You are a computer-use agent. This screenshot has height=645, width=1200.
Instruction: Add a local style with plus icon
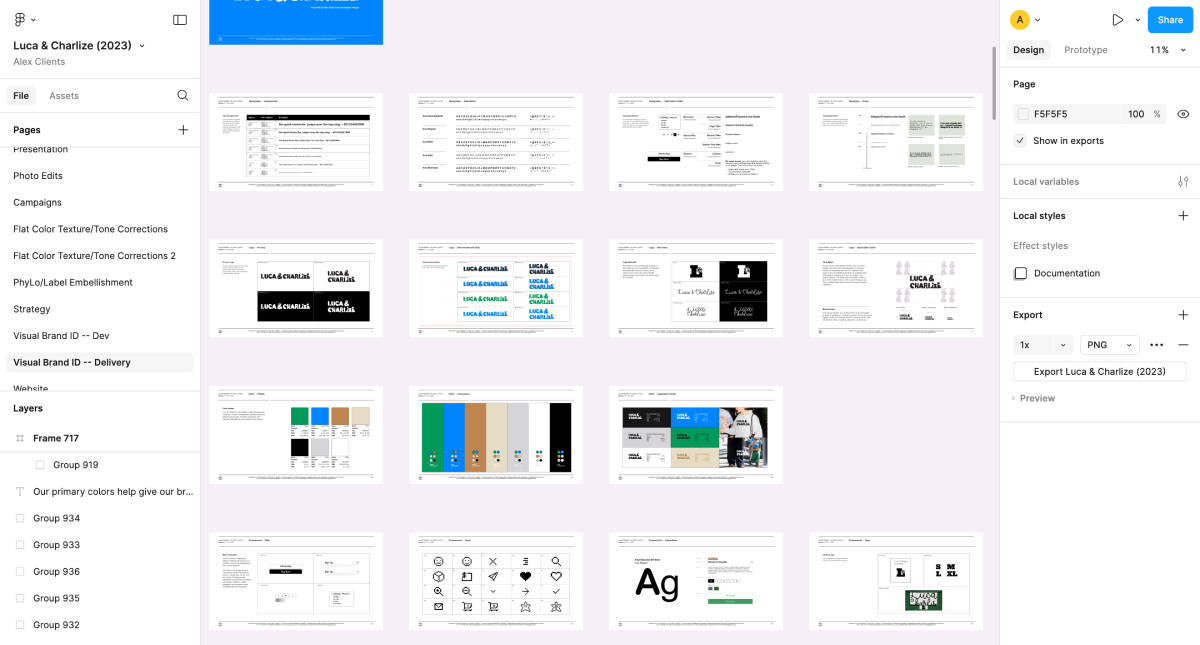point(1183,216)
